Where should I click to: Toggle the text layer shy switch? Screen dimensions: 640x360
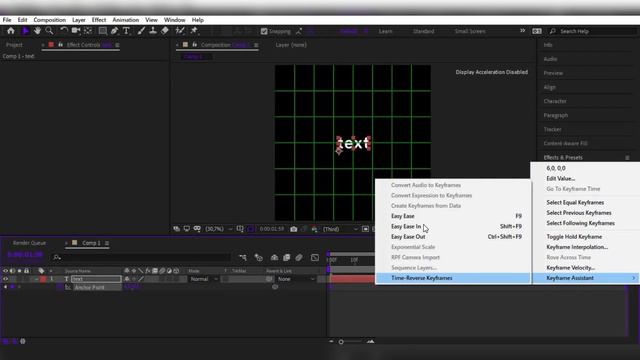point(127,279)
